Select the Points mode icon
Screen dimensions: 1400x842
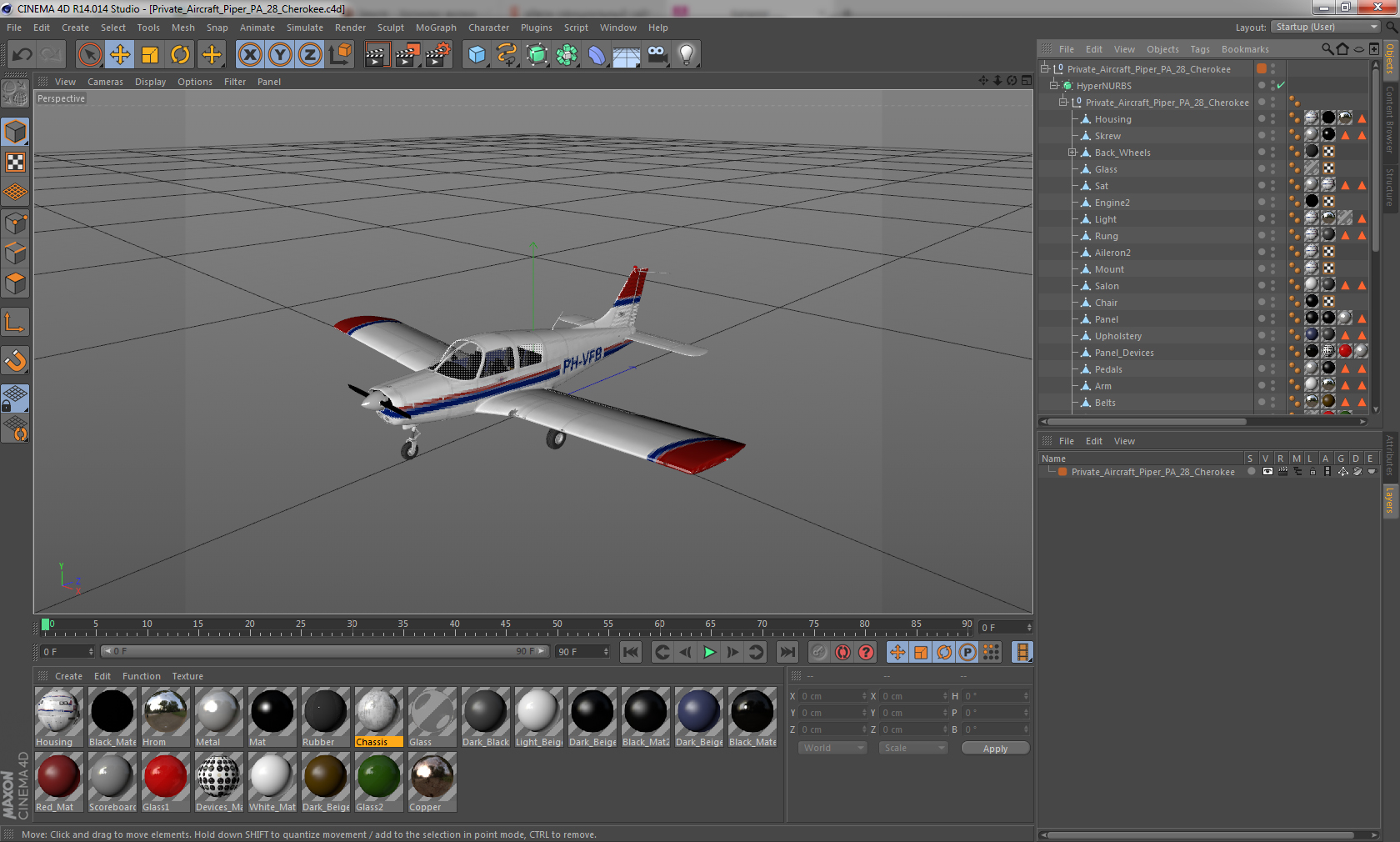point(16,223)
